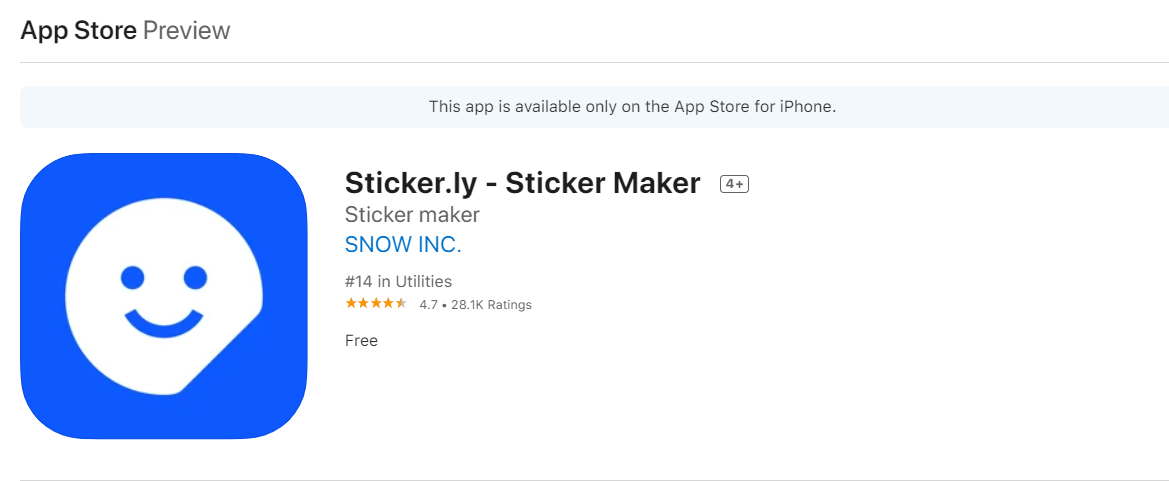
Task: Click the first orange rating star
Action: [x=351, y=304]
